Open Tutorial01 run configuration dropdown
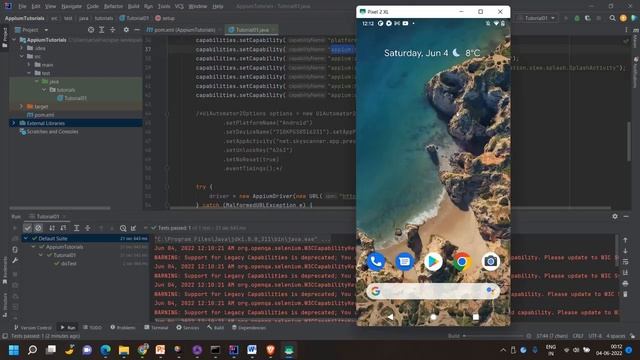The width and height of the screenshot is (640, 360). (537, 18)
